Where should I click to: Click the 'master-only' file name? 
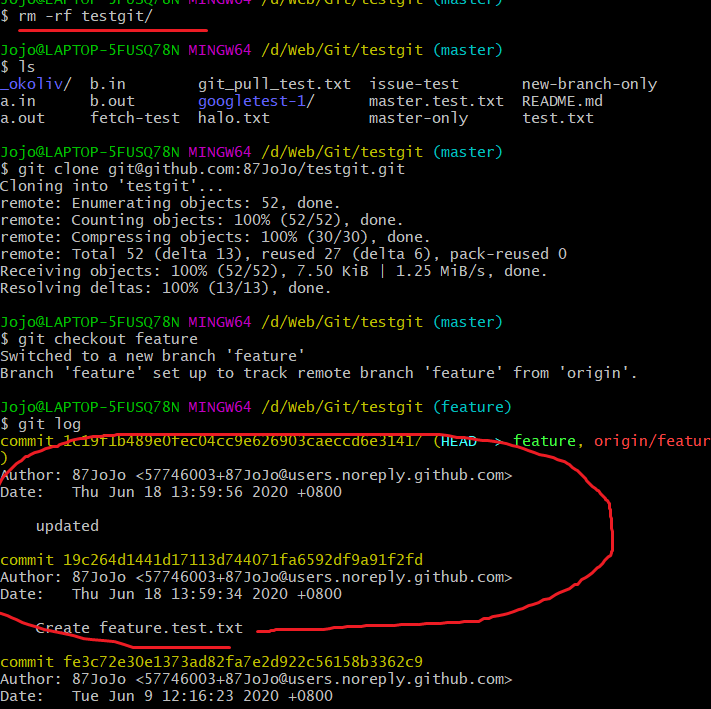[x=418, y=118]
